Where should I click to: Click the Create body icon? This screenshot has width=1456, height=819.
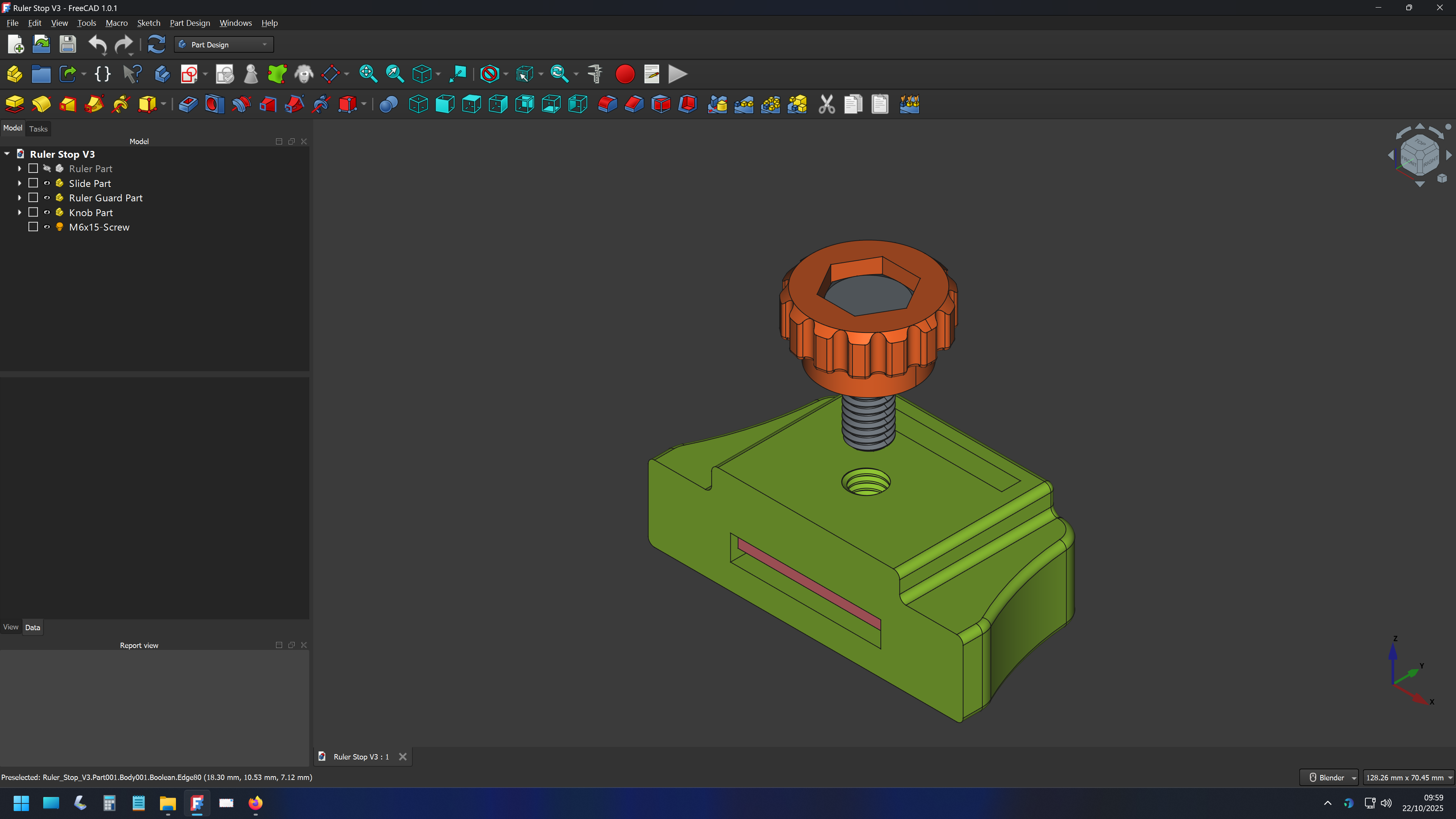[x=162, y=74]
